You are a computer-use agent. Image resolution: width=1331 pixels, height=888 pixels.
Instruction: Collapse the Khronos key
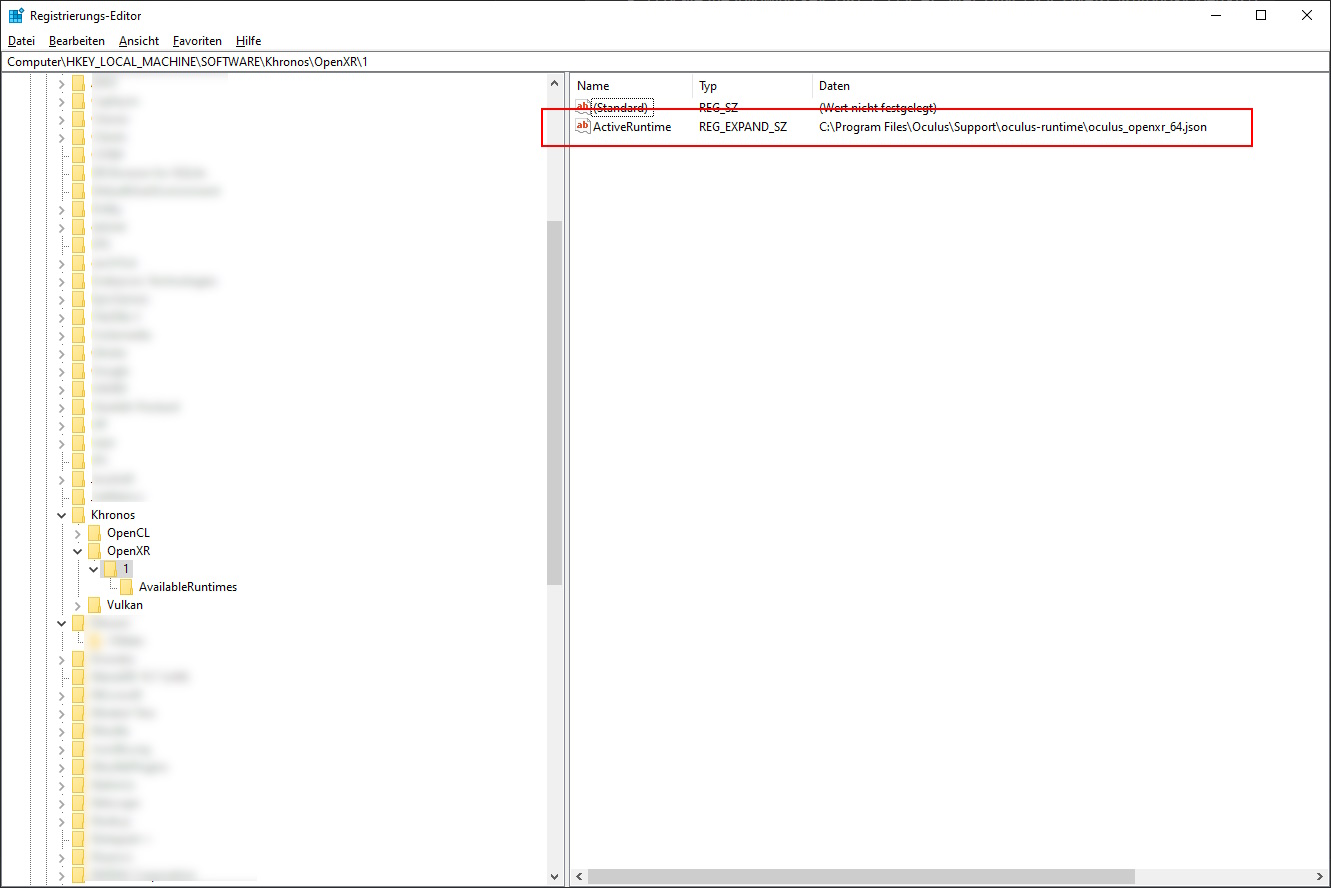(x=62, y=515)
